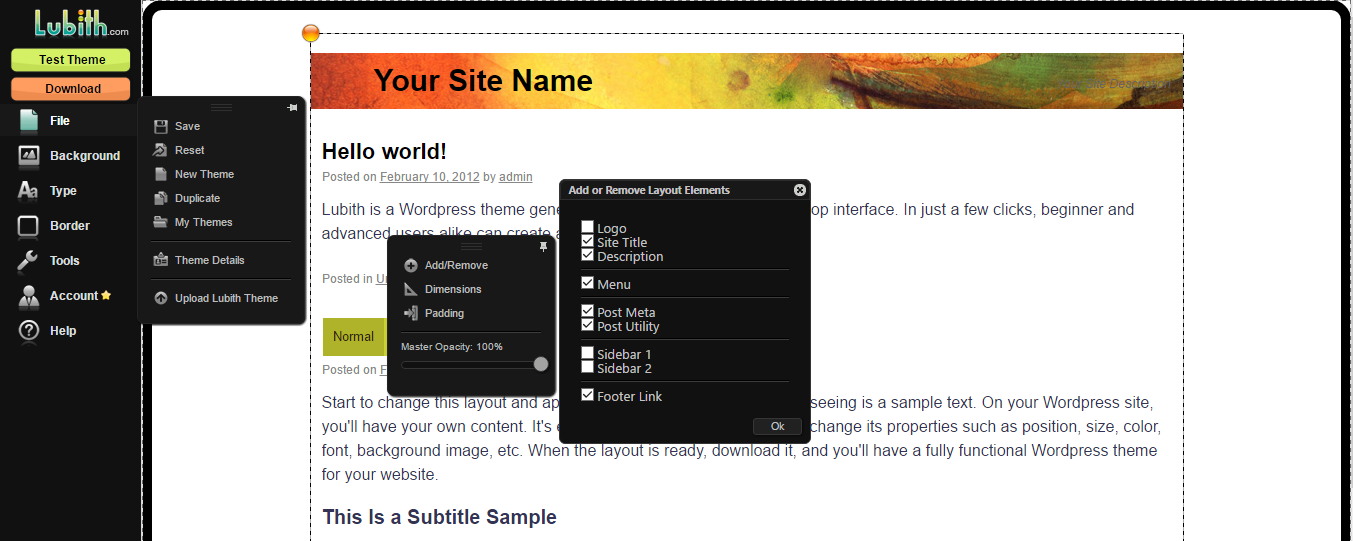Screen dimensions: 1353x541
Task: Enable the Sidebar 1 checkbox
Action: 588,353
